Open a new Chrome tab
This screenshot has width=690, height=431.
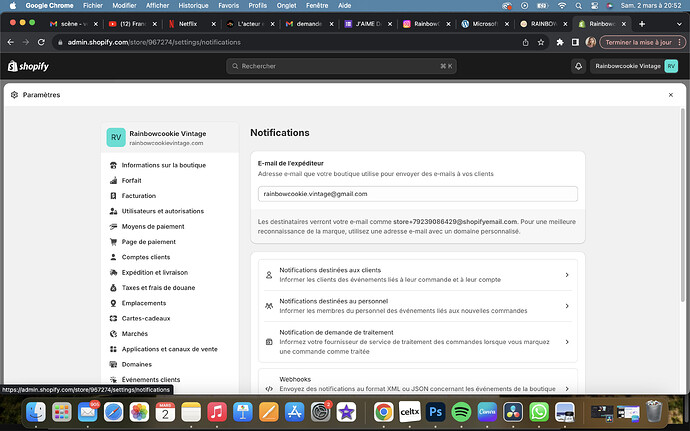tap(642, 24)
